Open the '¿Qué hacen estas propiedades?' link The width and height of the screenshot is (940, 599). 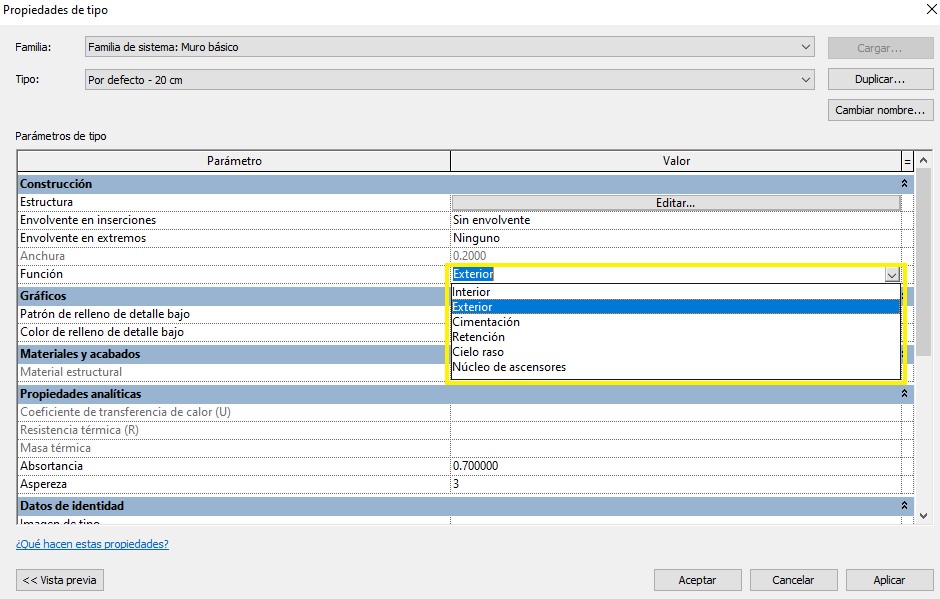click(92, 544)
